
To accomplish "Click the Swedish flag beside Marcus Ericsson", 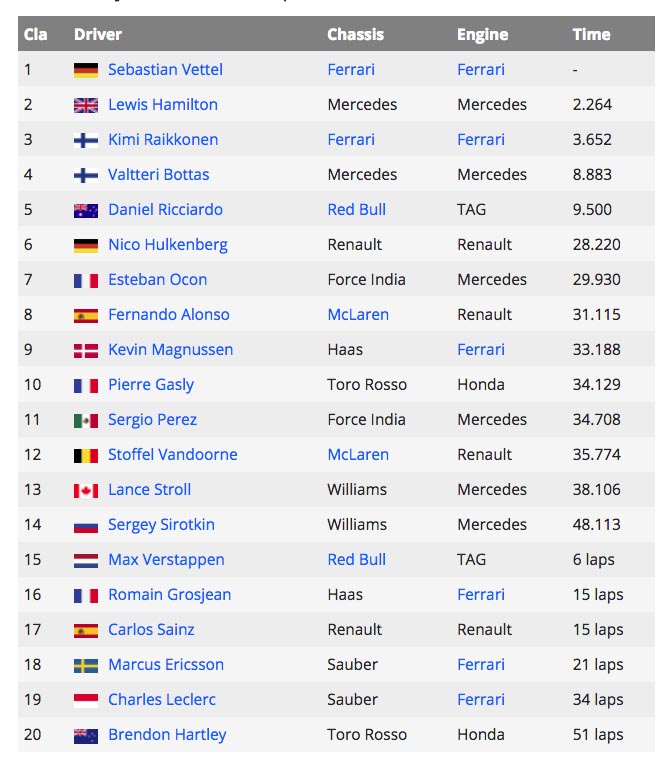I will [86, 665].
